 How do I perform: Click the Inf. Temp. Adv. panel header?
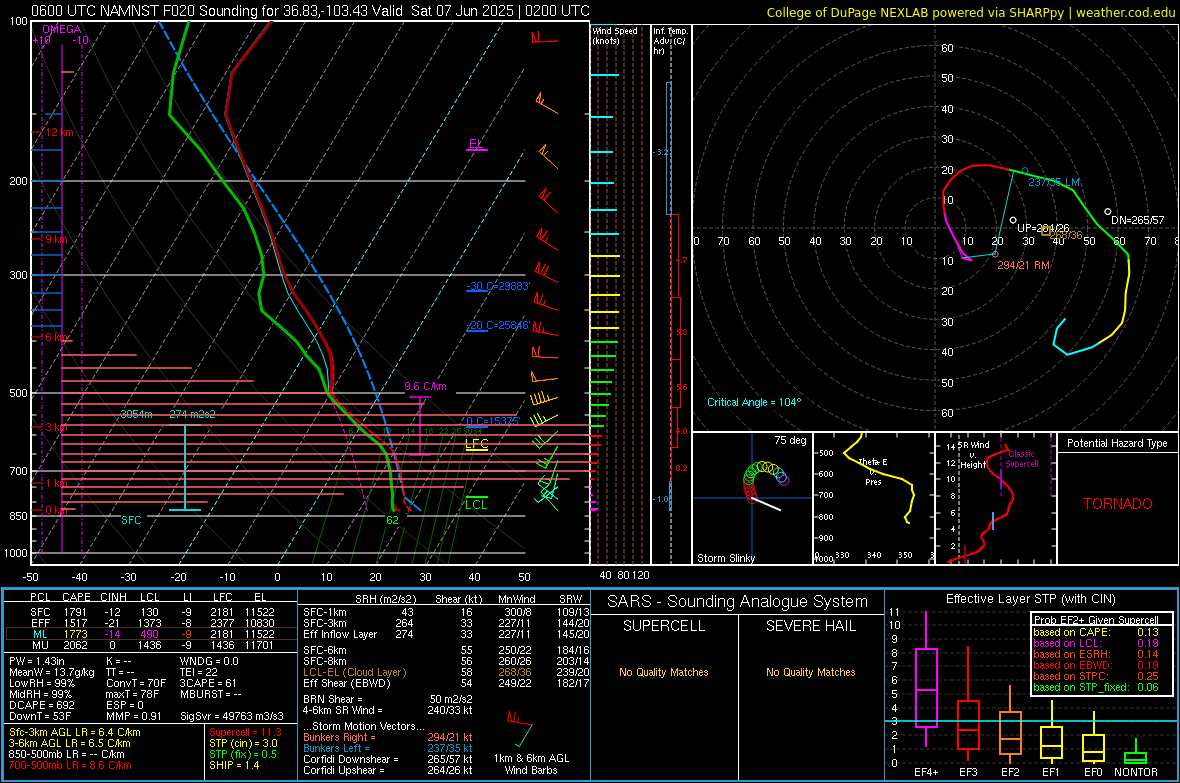[671, 41]
